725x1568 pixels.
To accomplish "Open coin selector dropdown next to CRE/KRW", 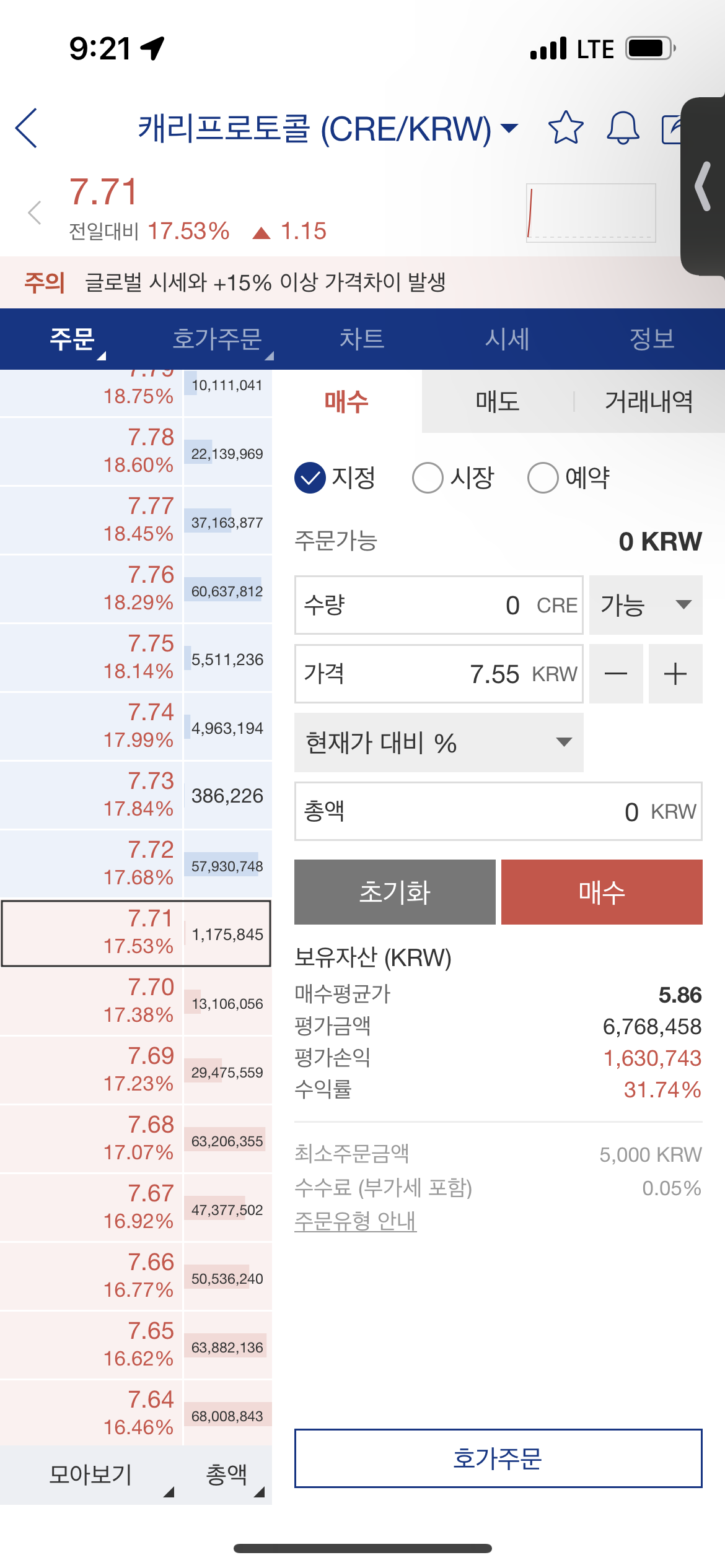I will point(509,128).
